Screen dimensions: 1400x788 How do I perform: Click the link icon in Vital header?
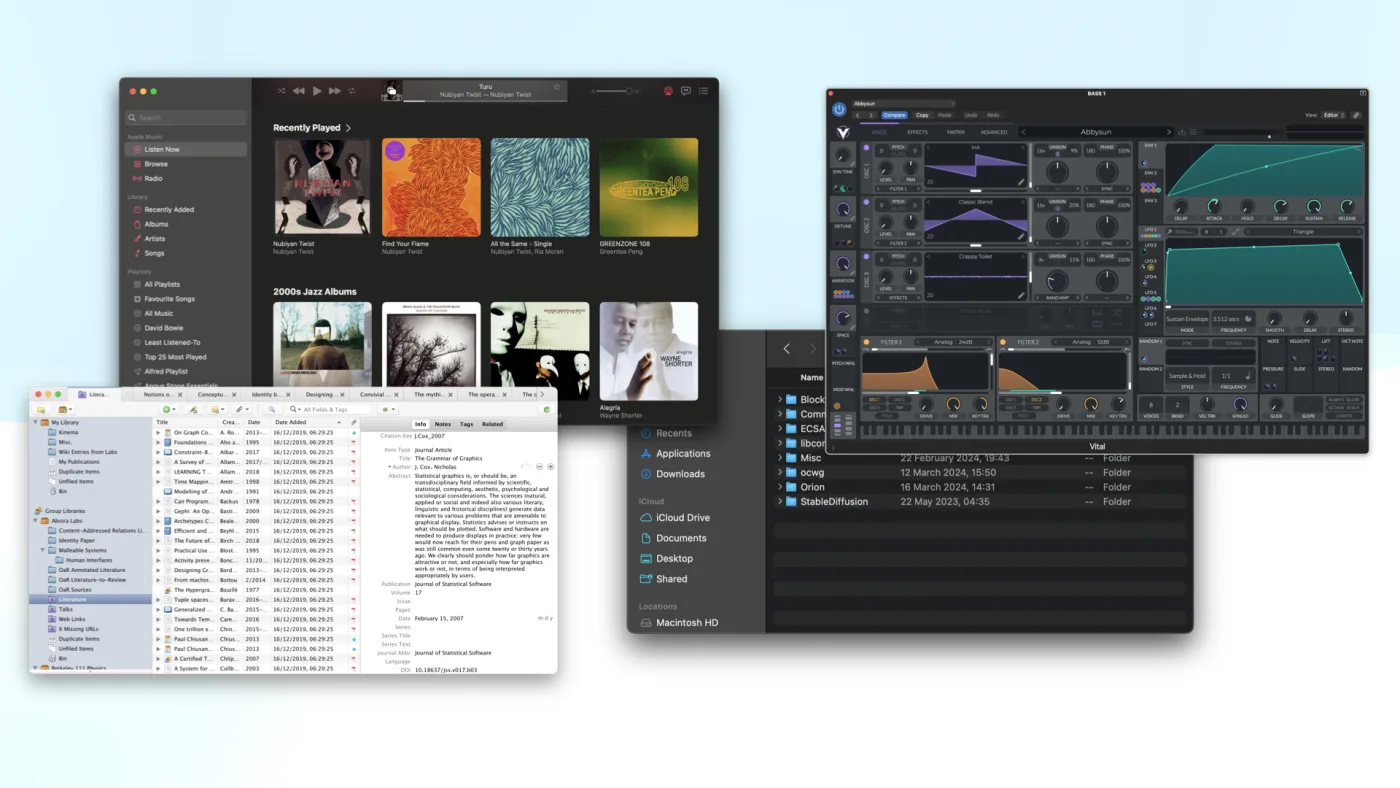coord(1356,115)
